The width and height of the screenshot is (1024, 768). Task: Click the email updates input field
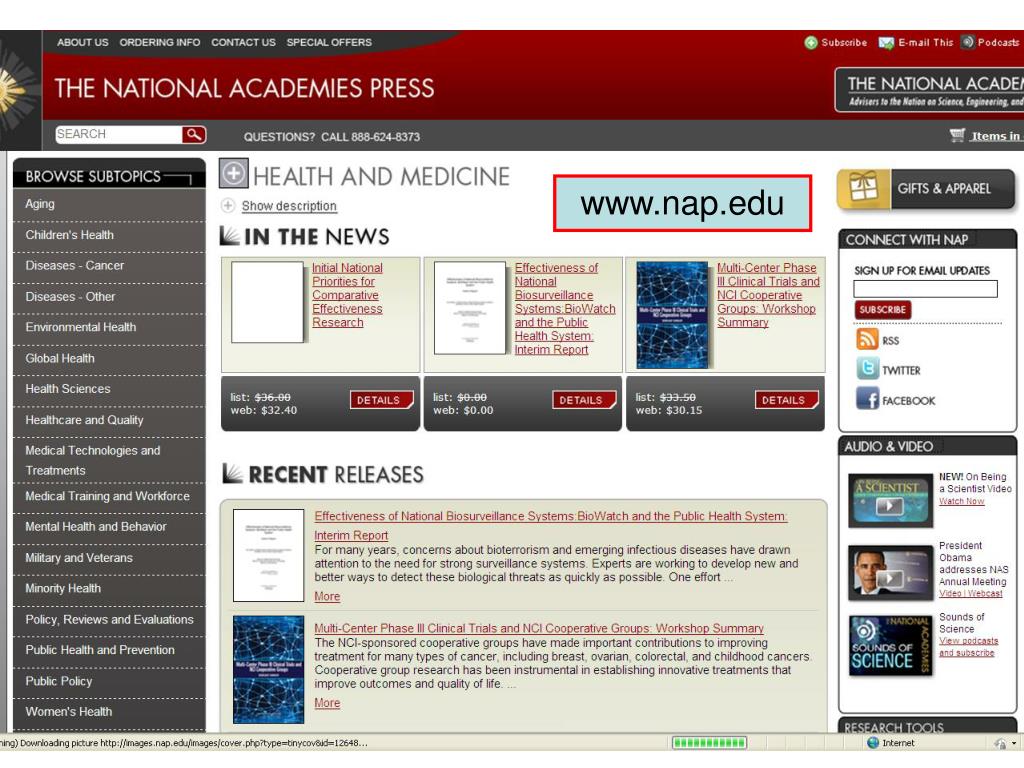[x=925, y=289]
